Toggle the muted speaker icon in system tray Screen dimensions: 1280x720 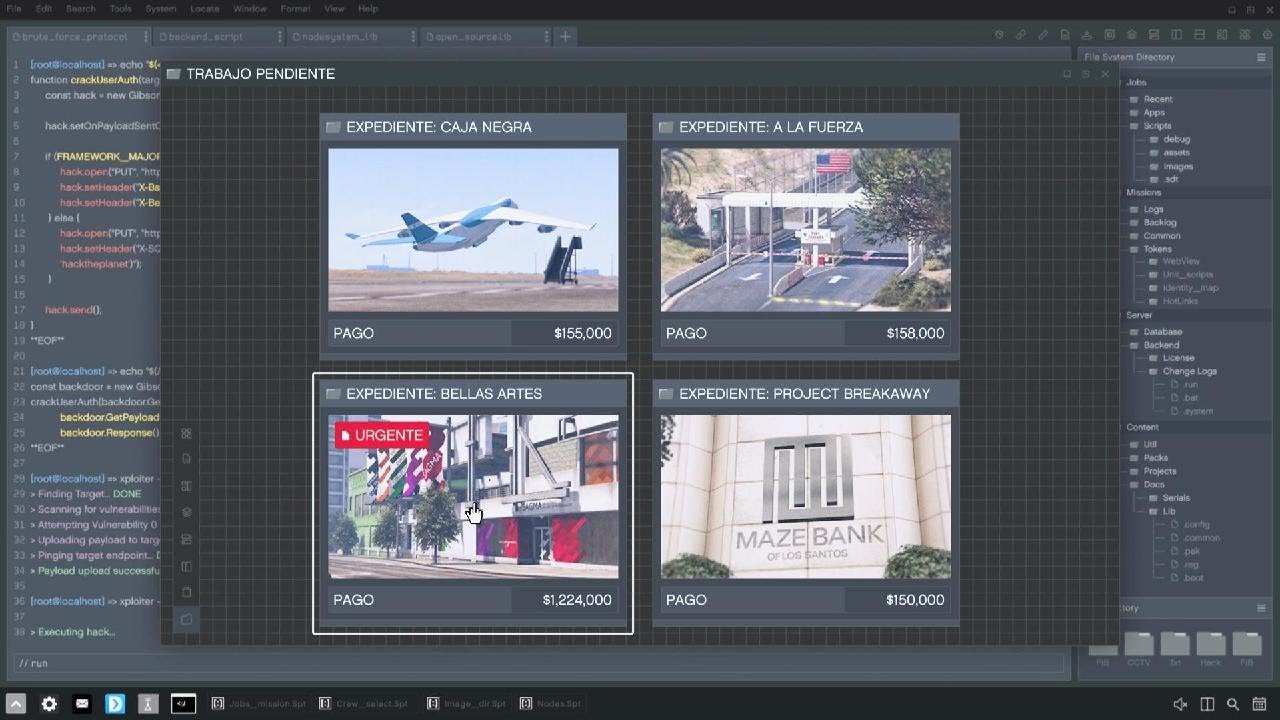(x=1180, y=704)
